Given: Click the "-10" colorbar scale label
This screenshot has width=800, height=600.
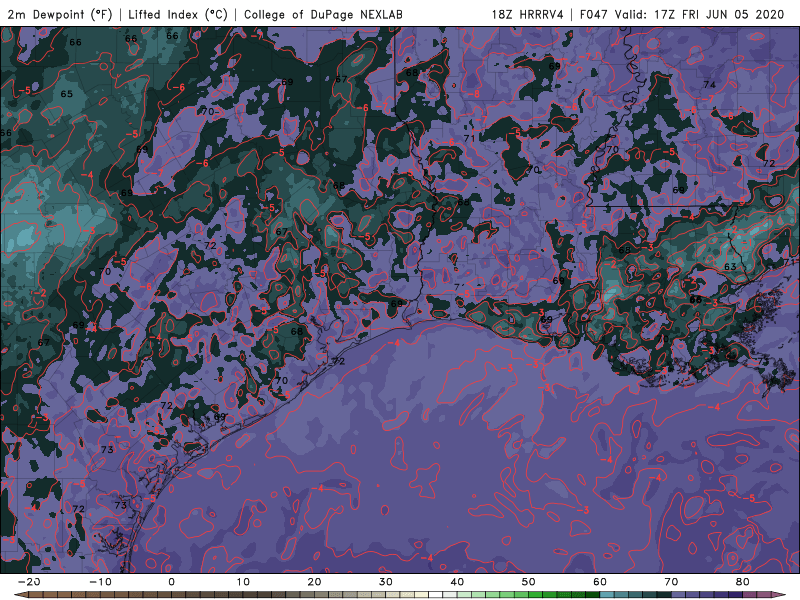Looking at the screenshot, I should click(100, 582).
